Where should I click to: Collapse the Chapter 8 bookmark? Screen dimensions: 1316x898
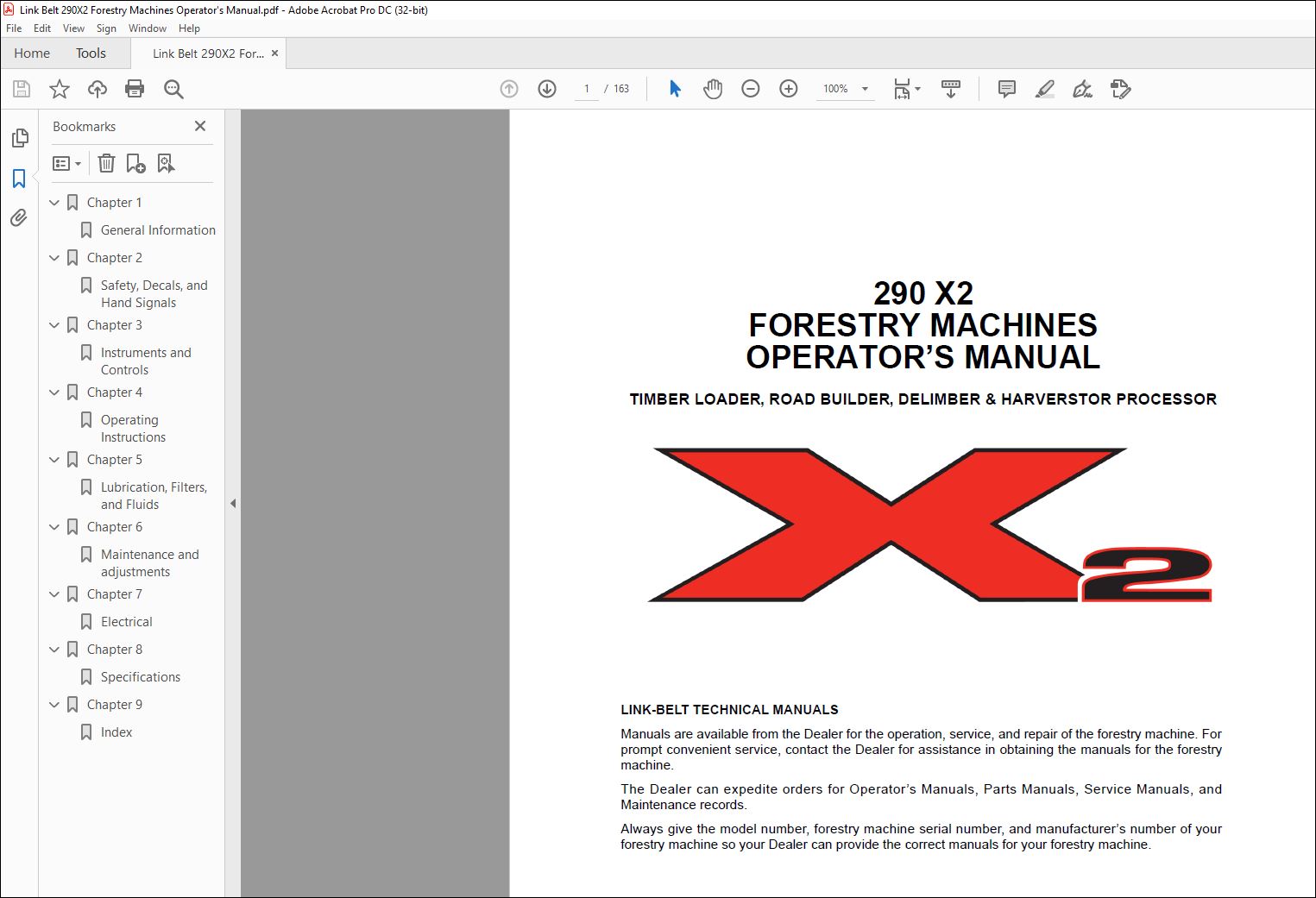[x=54, y=650]
